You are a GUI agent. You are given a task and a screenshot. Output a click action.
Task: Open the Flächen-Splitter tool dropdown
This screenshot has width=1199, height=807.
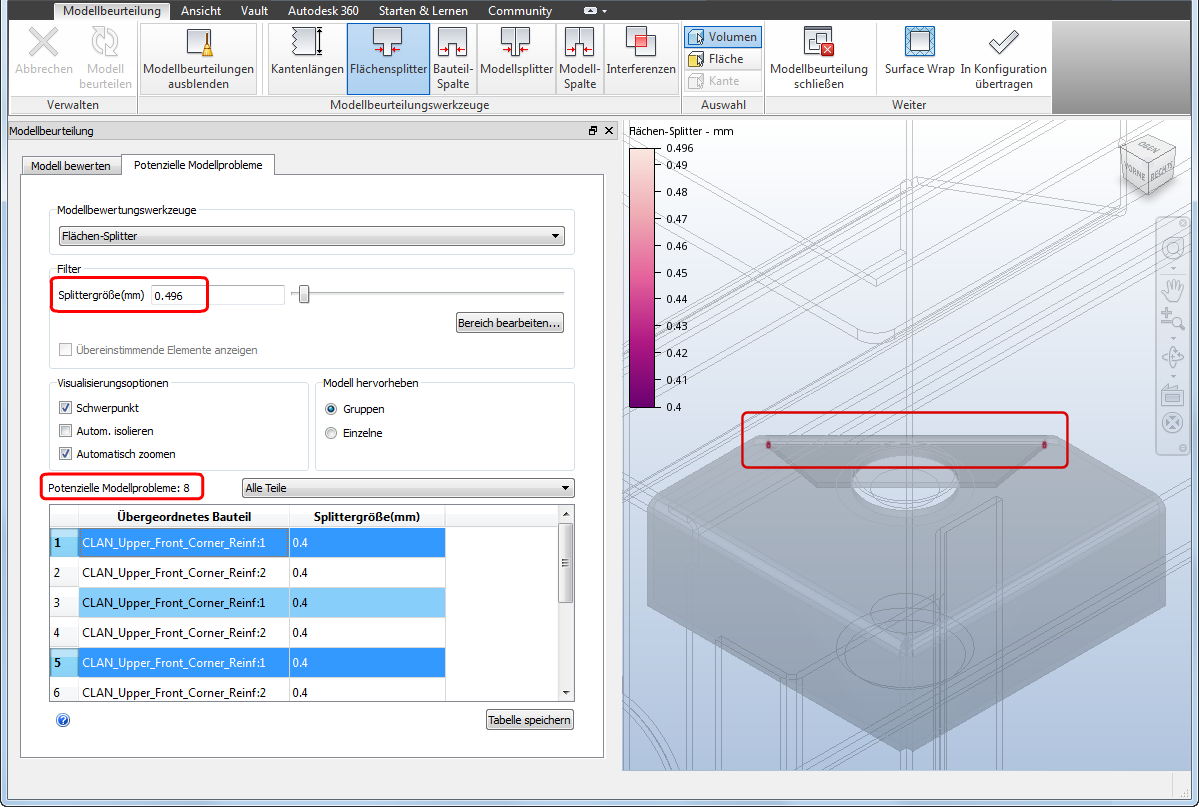click(311, 236)
